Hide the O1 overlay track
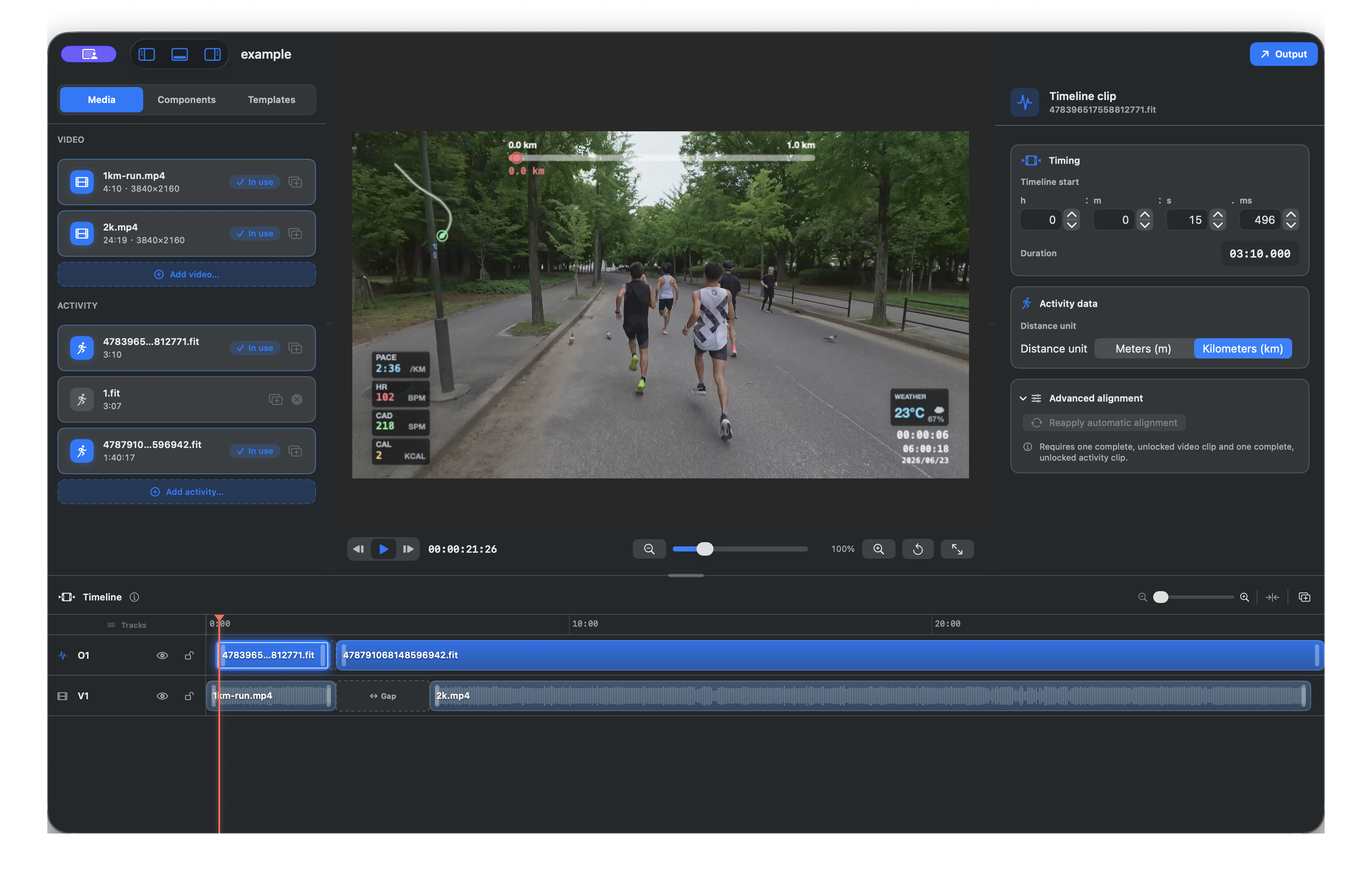1372x896 pixels. pos(163,655)
